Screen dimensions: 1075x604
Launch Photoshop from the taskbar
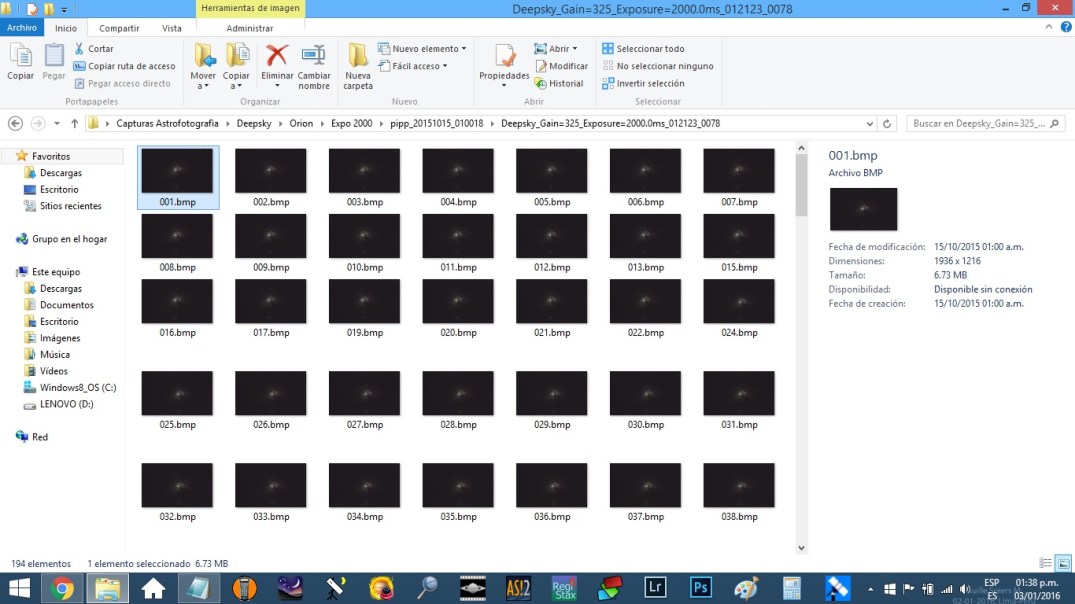pos(700,588)
